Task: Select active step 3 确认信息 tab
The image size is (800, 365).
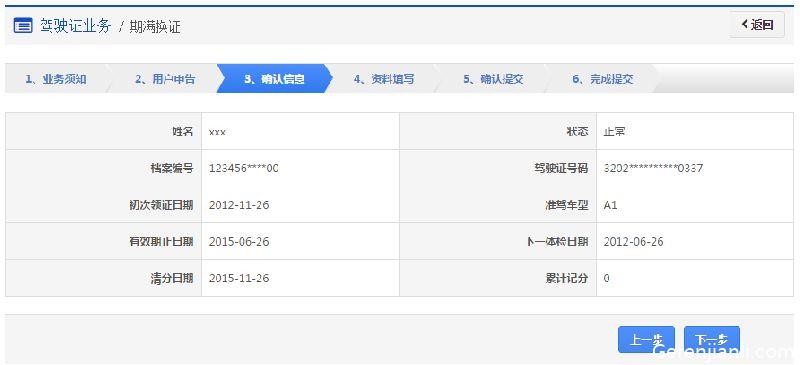Action: point(274,79)
